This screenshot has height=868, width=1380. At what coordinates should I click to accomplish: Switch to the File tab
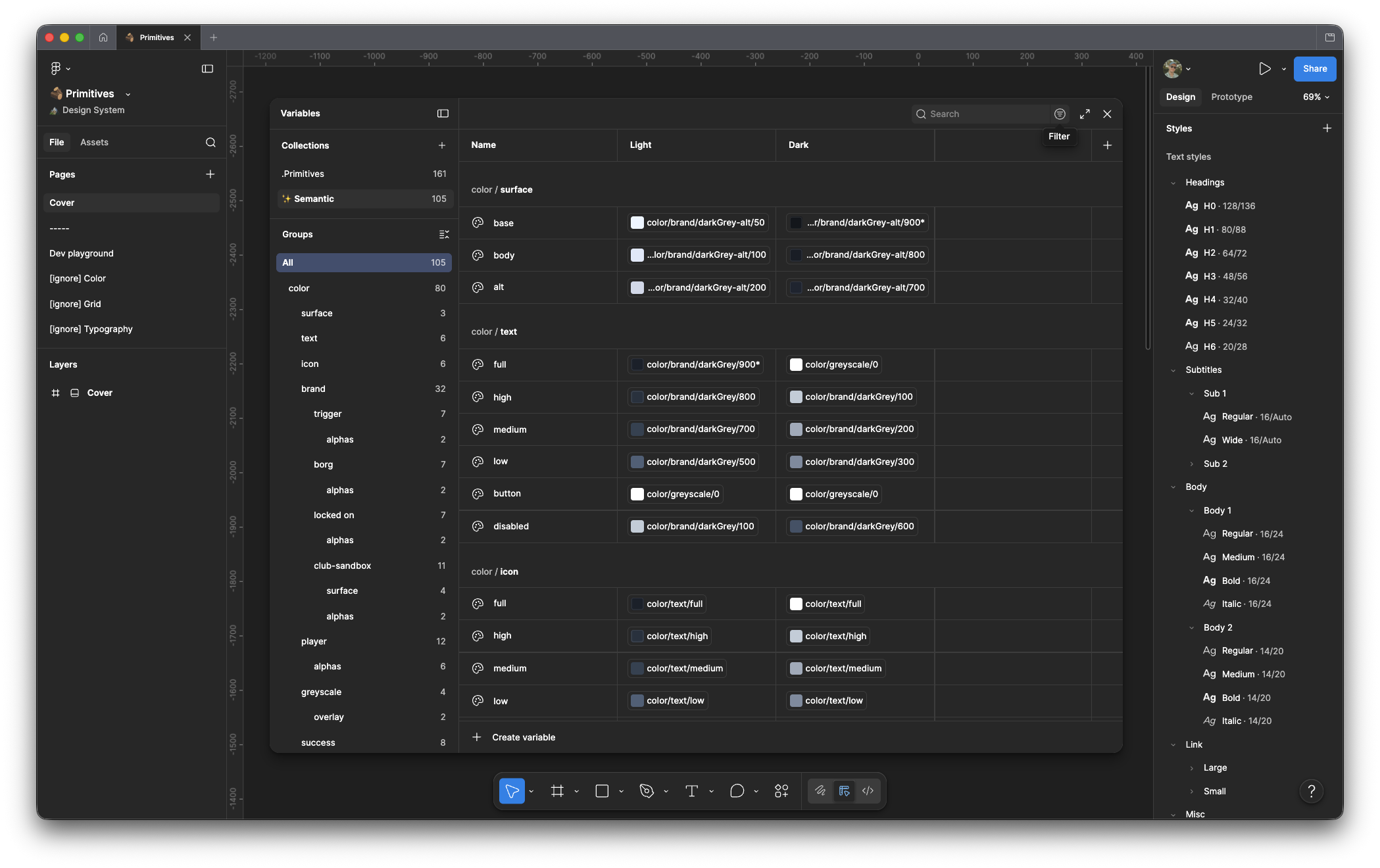[57, 142]
